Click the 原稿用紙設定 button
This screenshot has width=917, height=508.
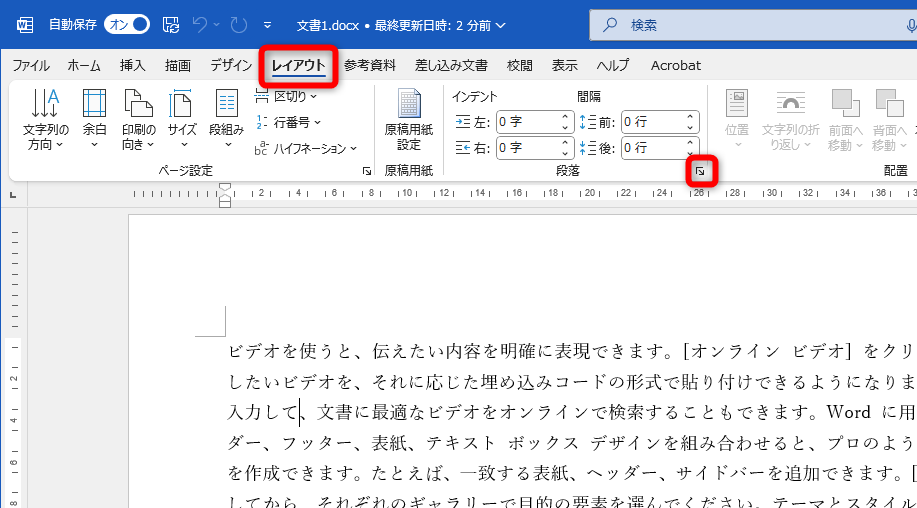pos(409,119)
